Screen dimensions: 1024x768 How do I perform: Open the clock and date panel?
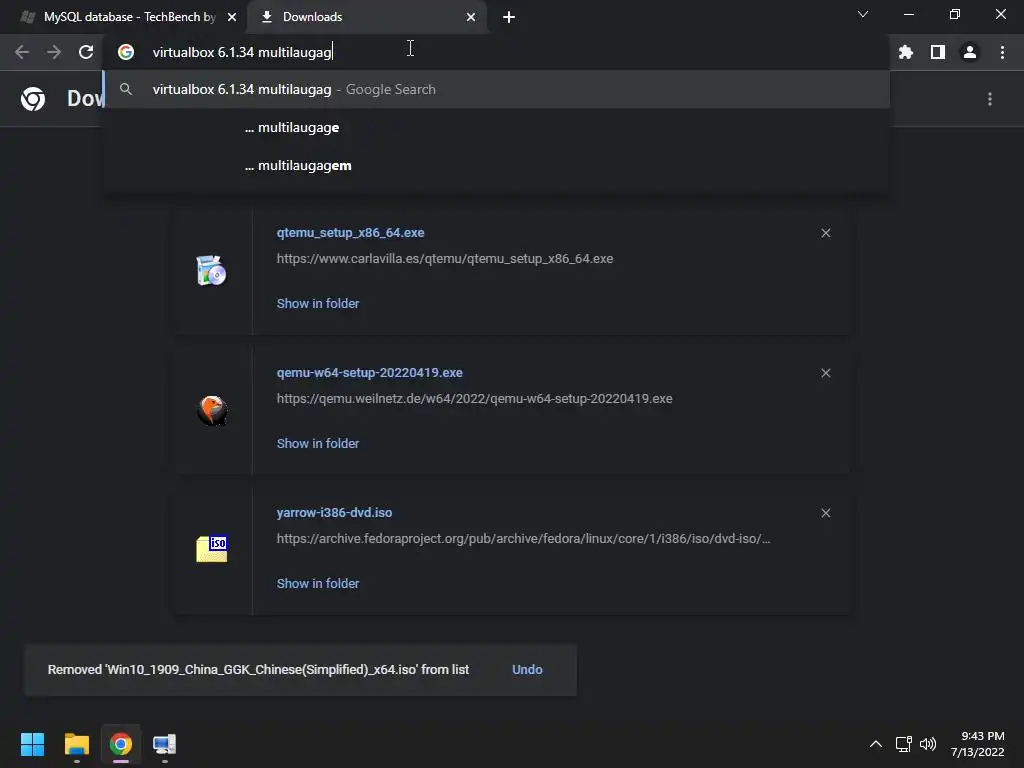[x=978, y=744]
